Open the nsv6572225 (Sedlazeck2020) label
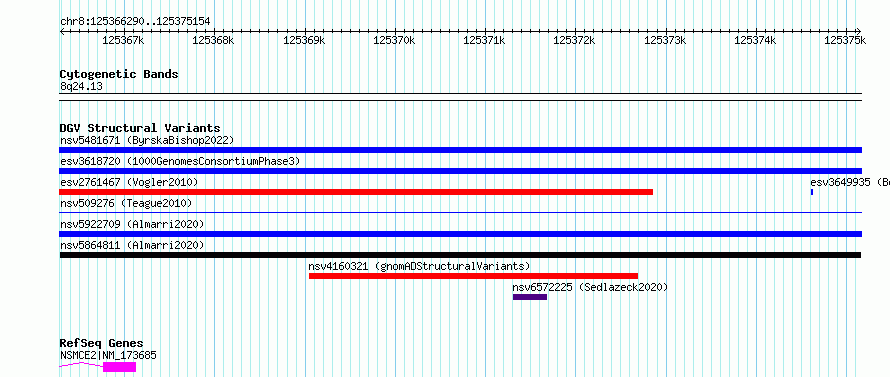 click(x=590, y=287)
